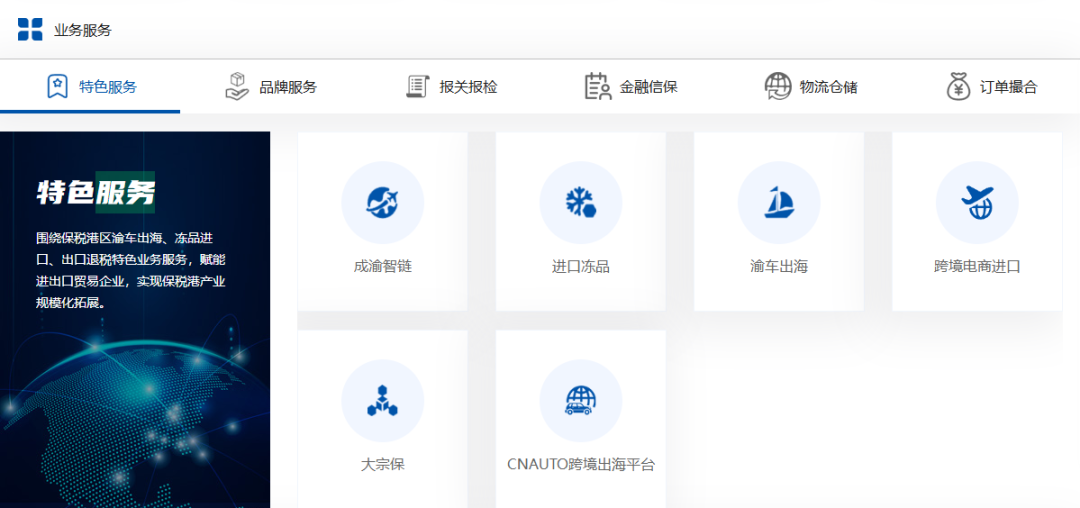Screen dimensions: 1080x508
Task: Click the 物流仓储 globe icon
Action: [777, 87]
